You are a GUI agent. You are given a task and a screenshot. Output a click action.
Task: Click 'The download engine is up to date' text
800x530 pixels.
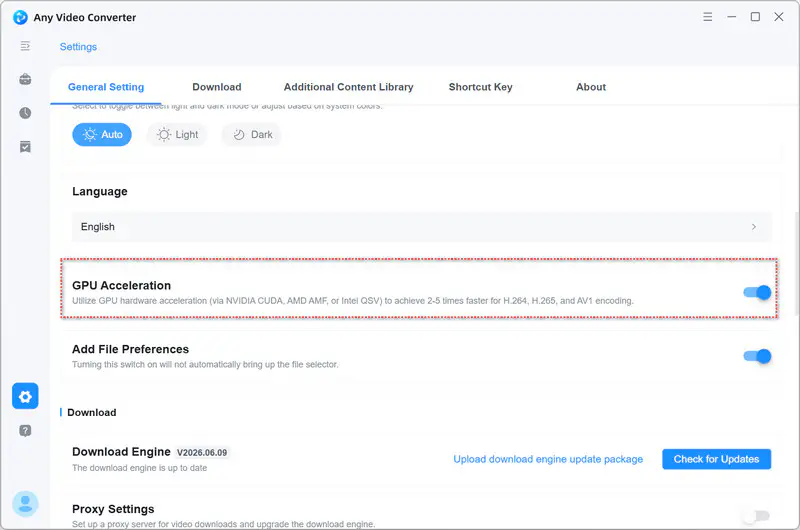coord(139,468)
